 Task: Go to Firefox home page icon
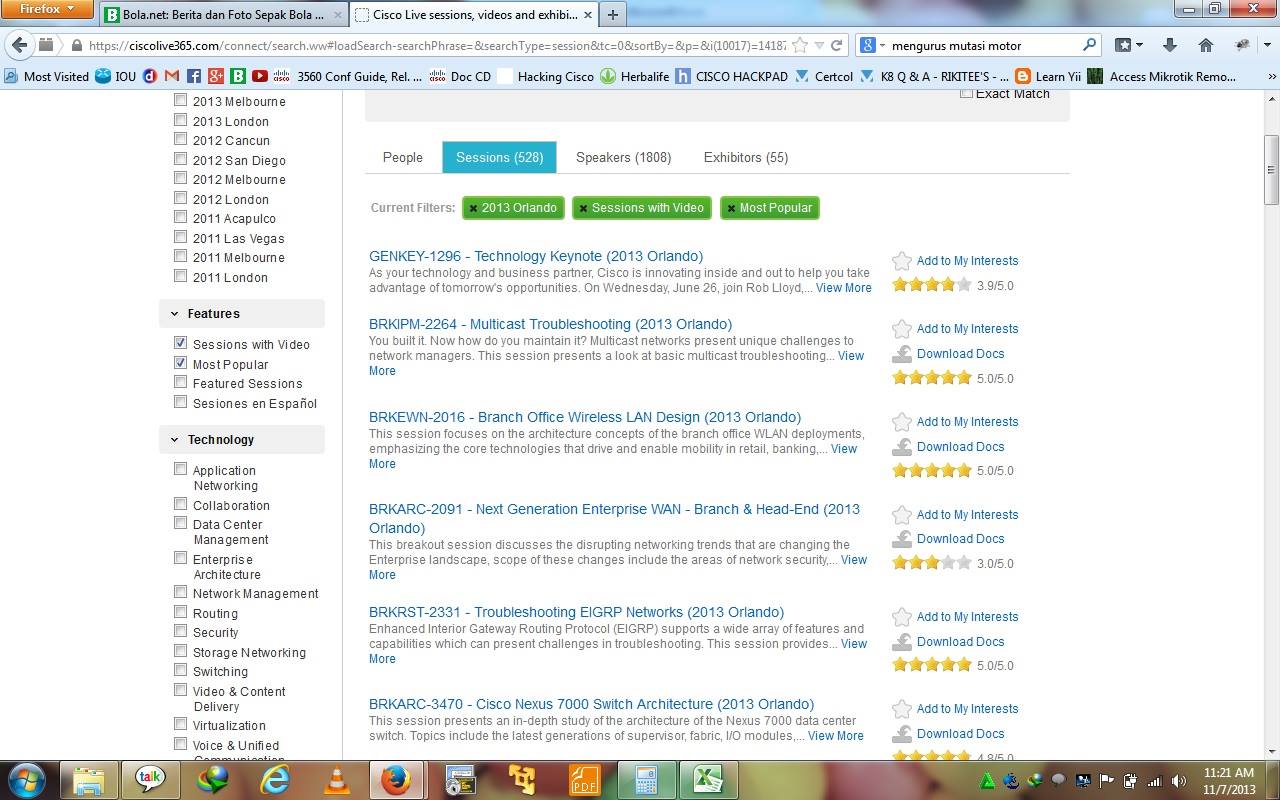(x=1205, y=45)
